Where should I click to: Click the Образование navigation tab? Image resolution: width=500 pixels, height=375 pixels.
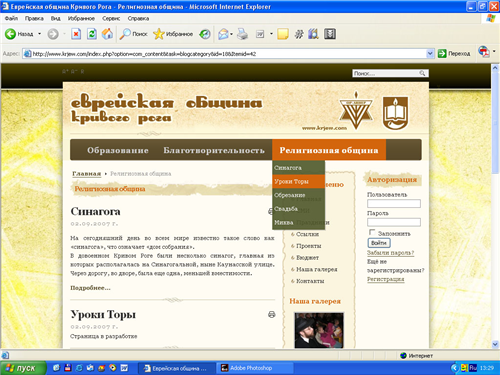(x=118, y=150)
